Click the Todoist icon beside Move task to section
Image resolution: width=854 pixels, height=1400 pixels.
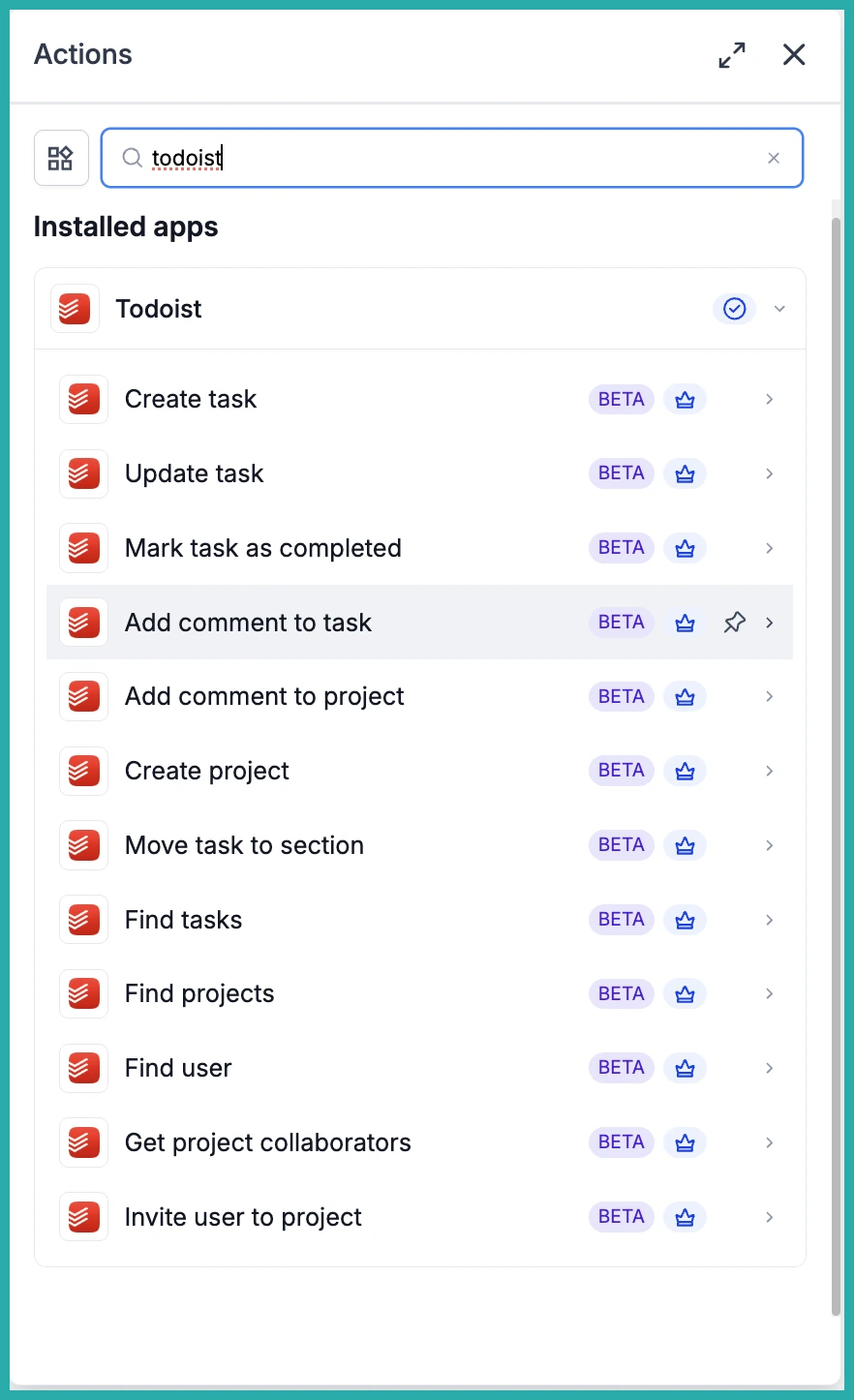[x=83, y=845]
